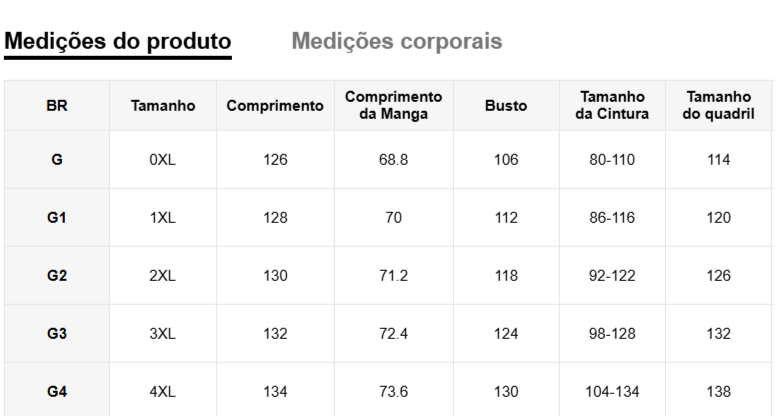
Task: Click the 138 hip size value
Action: point(718,392)
